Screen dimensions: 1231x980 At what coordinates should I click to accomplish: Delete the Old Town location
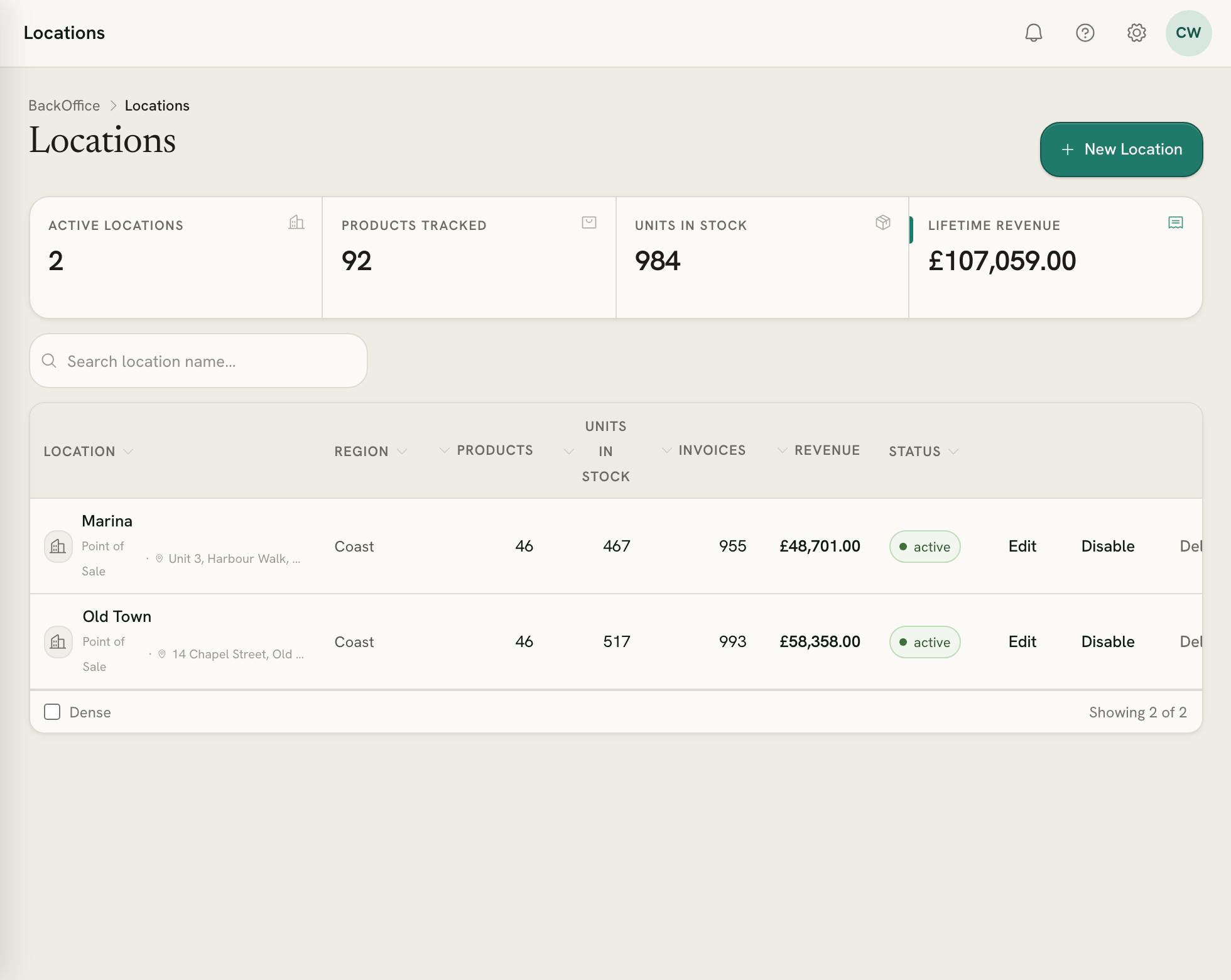[x=1191, y=641]
